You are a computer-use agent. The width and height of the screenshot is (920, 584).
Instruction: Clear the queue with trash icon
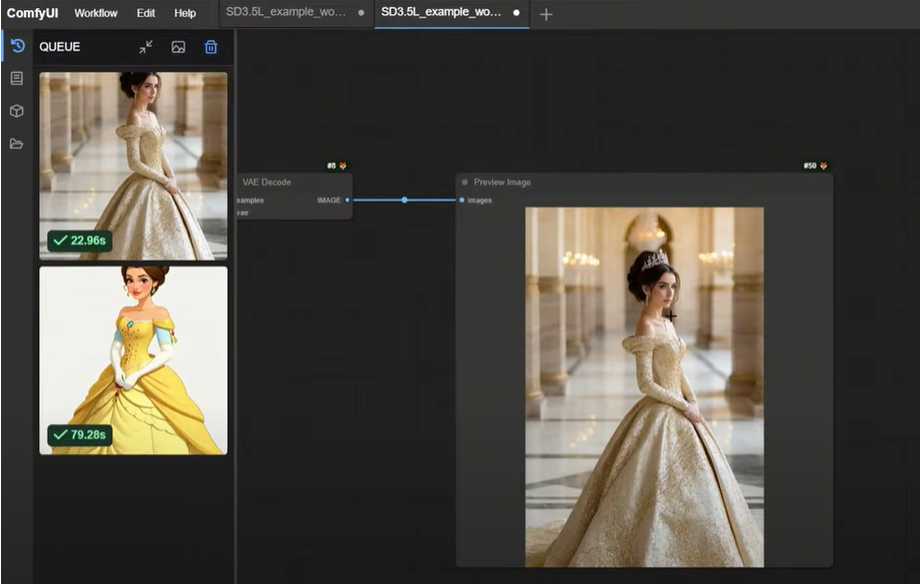click(211, 47)
